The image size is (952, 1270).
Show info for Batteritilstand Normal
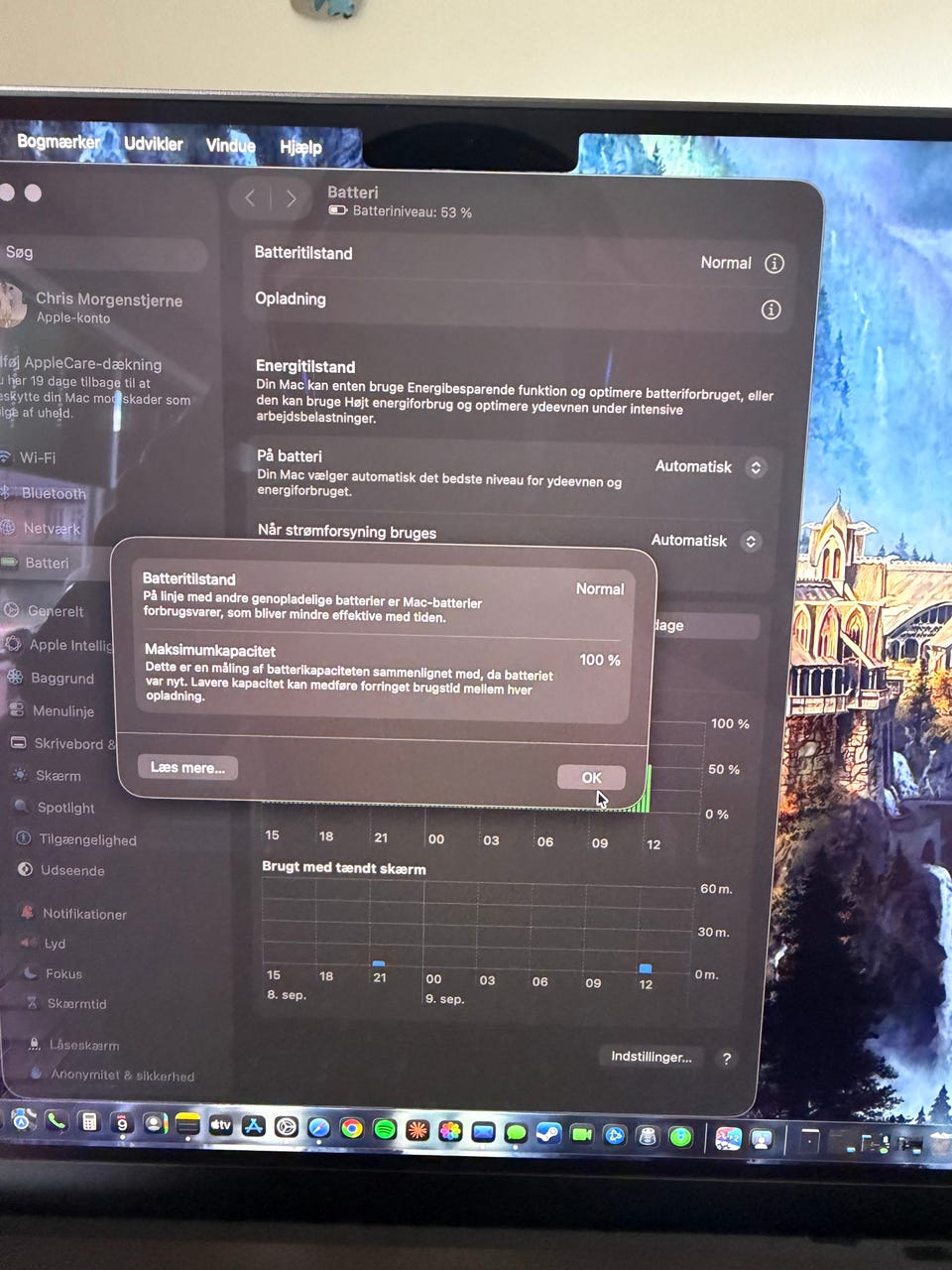pos(774,263)
